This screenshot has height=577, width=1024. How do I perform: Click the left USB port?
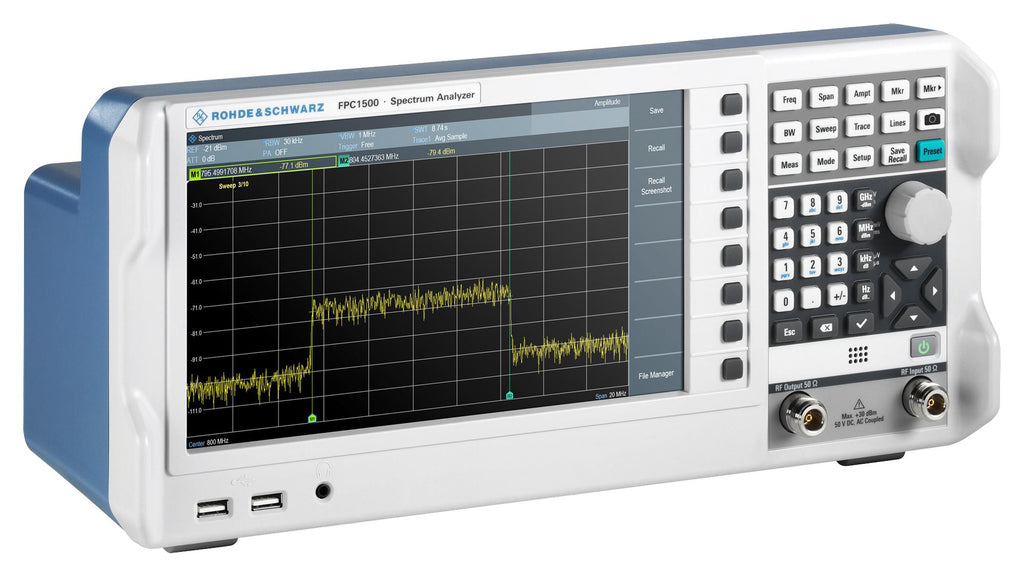pos(214,508)
